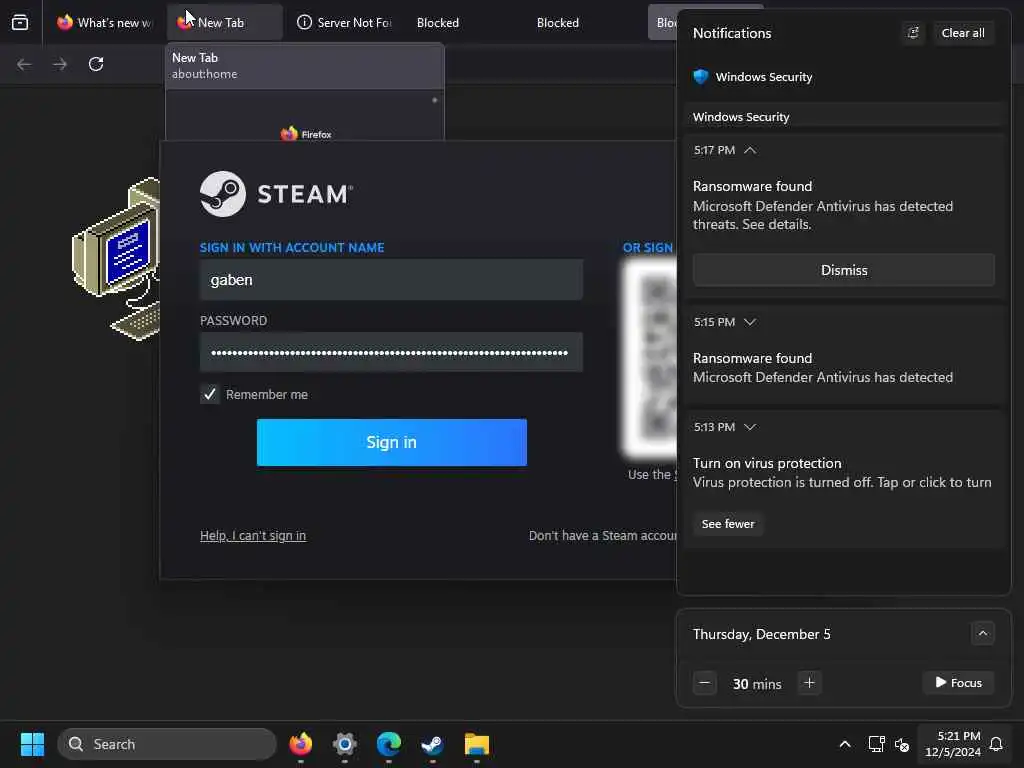Reload the current Firefox page

pyautogui.click(x=96, y=64)
